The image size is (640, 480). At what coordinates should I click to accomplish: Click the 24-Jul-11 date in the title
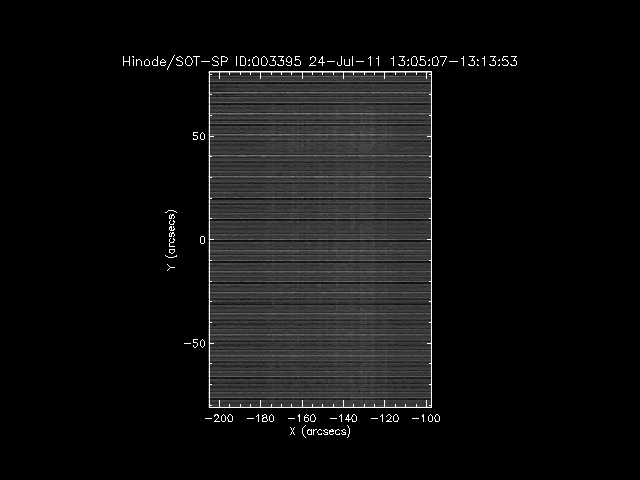tap(338, 62)
